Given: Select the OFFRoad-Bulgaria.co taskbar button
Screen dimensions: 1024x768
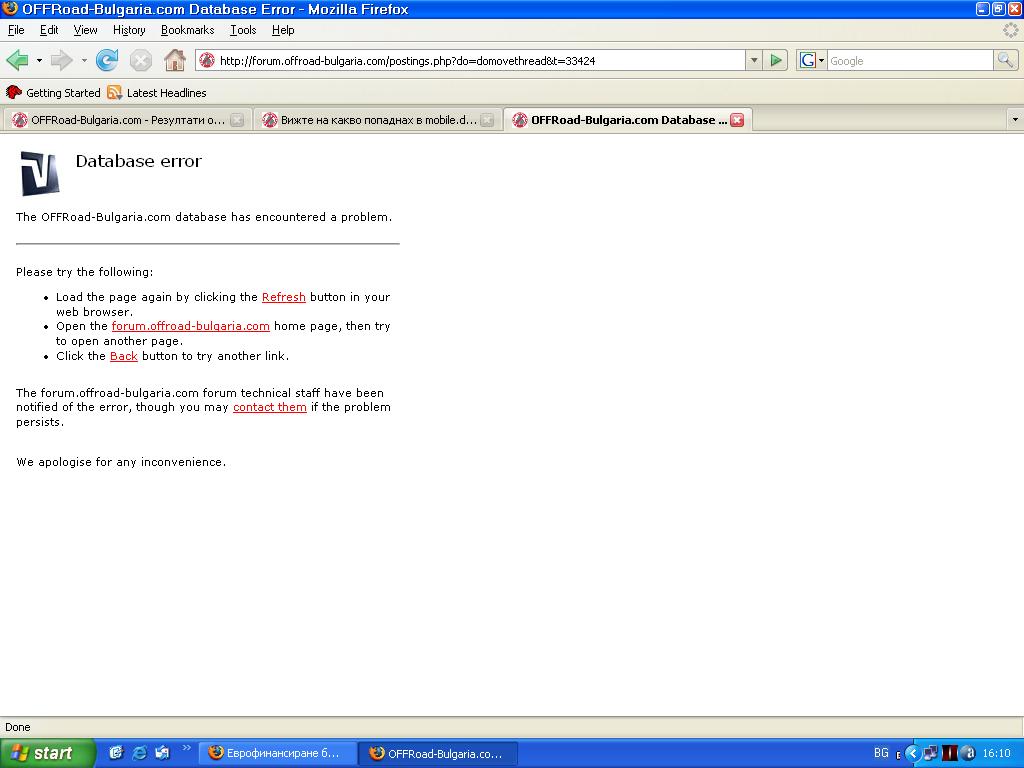Looking at the screenshot, I should (x=439, y=754).
